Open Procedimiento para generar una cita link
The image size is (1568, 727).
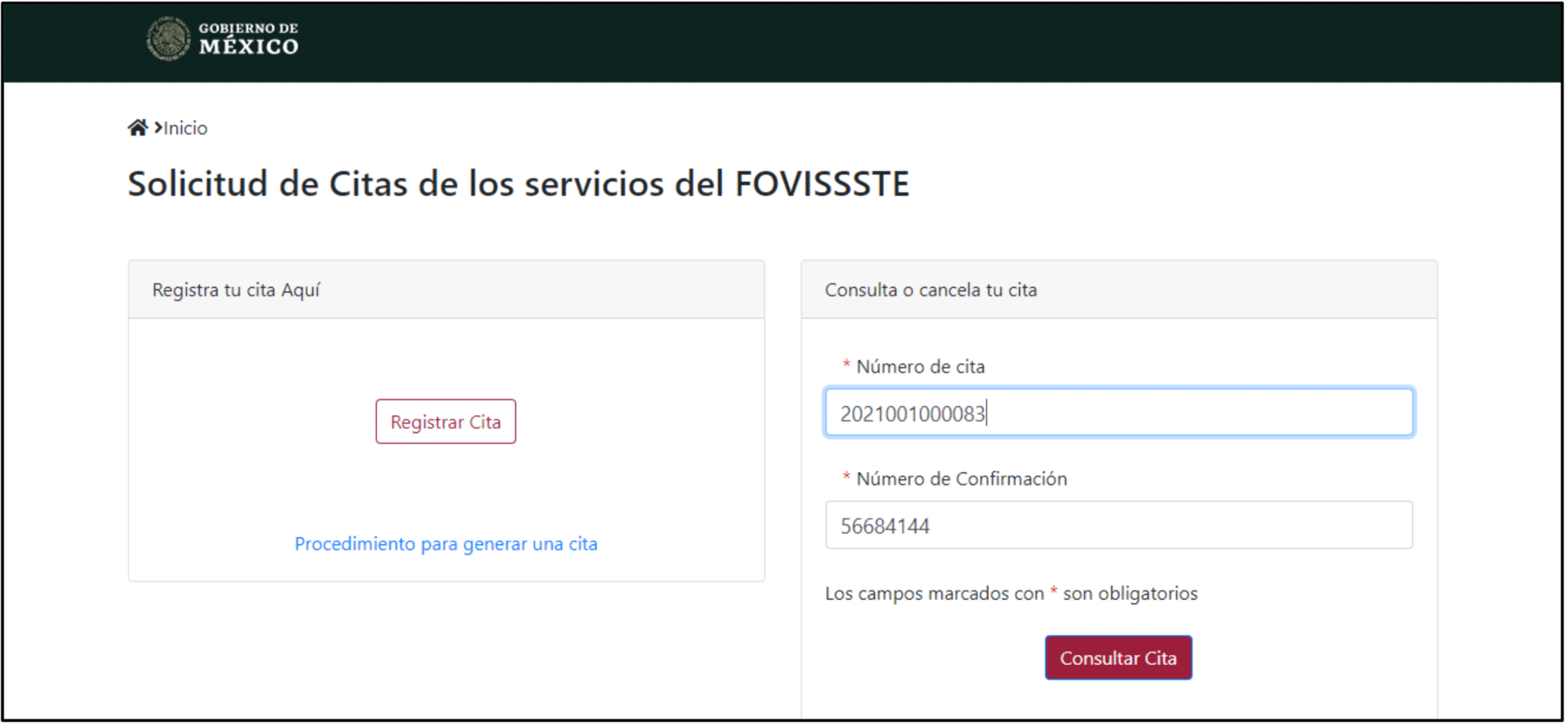[x=446, y=544]
